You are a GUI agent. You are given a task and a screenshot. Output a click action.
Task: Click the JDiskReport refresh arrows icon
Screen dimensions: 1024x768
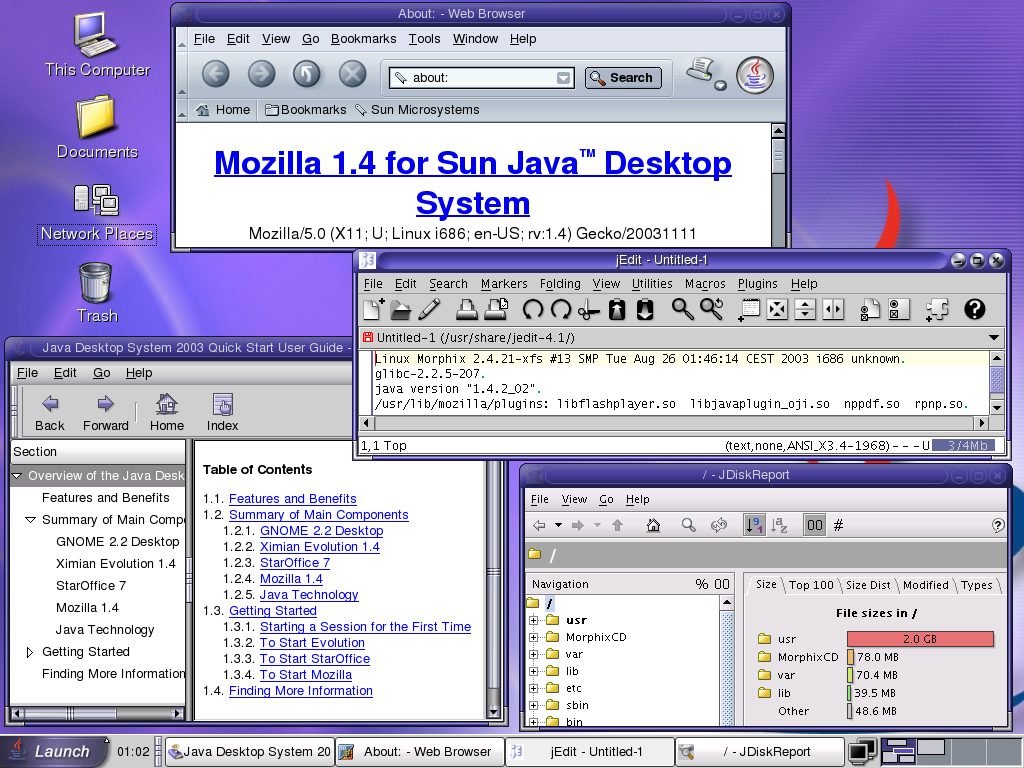(x=719, y=525)
